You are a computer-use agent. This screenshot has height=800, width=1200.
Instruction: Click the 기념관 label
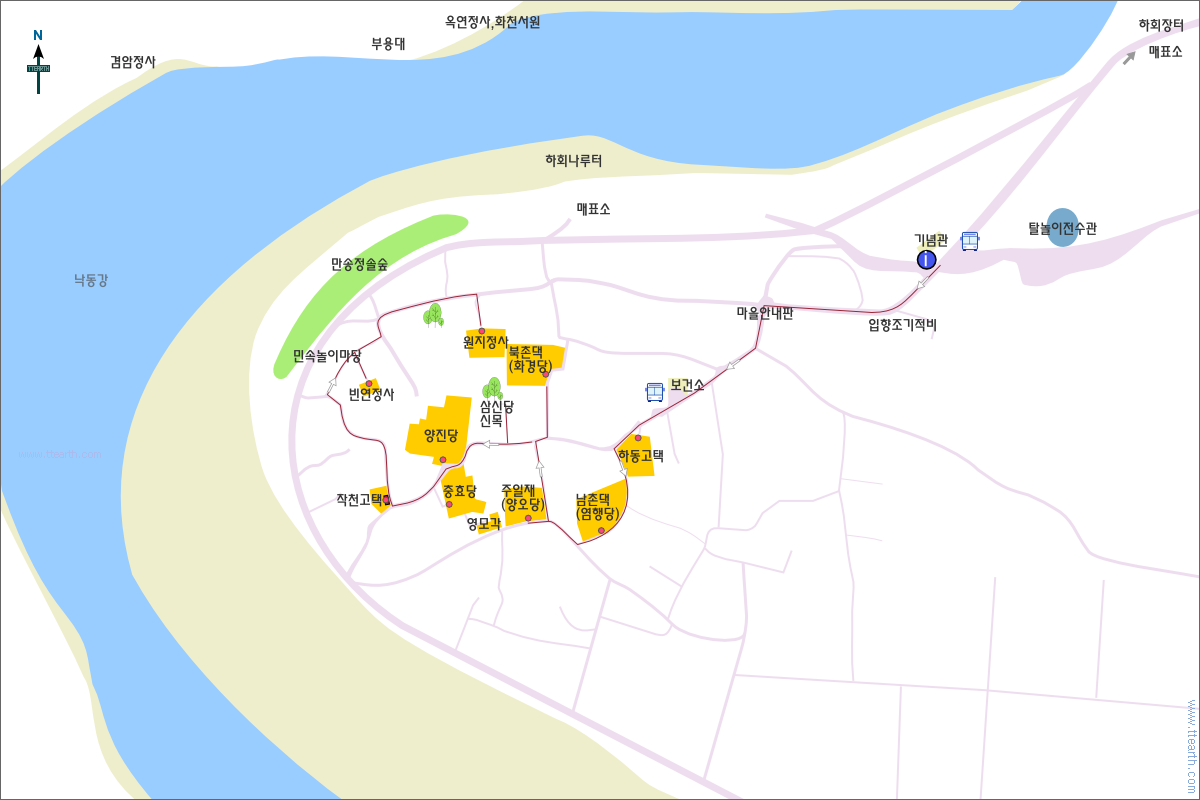tap(930, 240)
